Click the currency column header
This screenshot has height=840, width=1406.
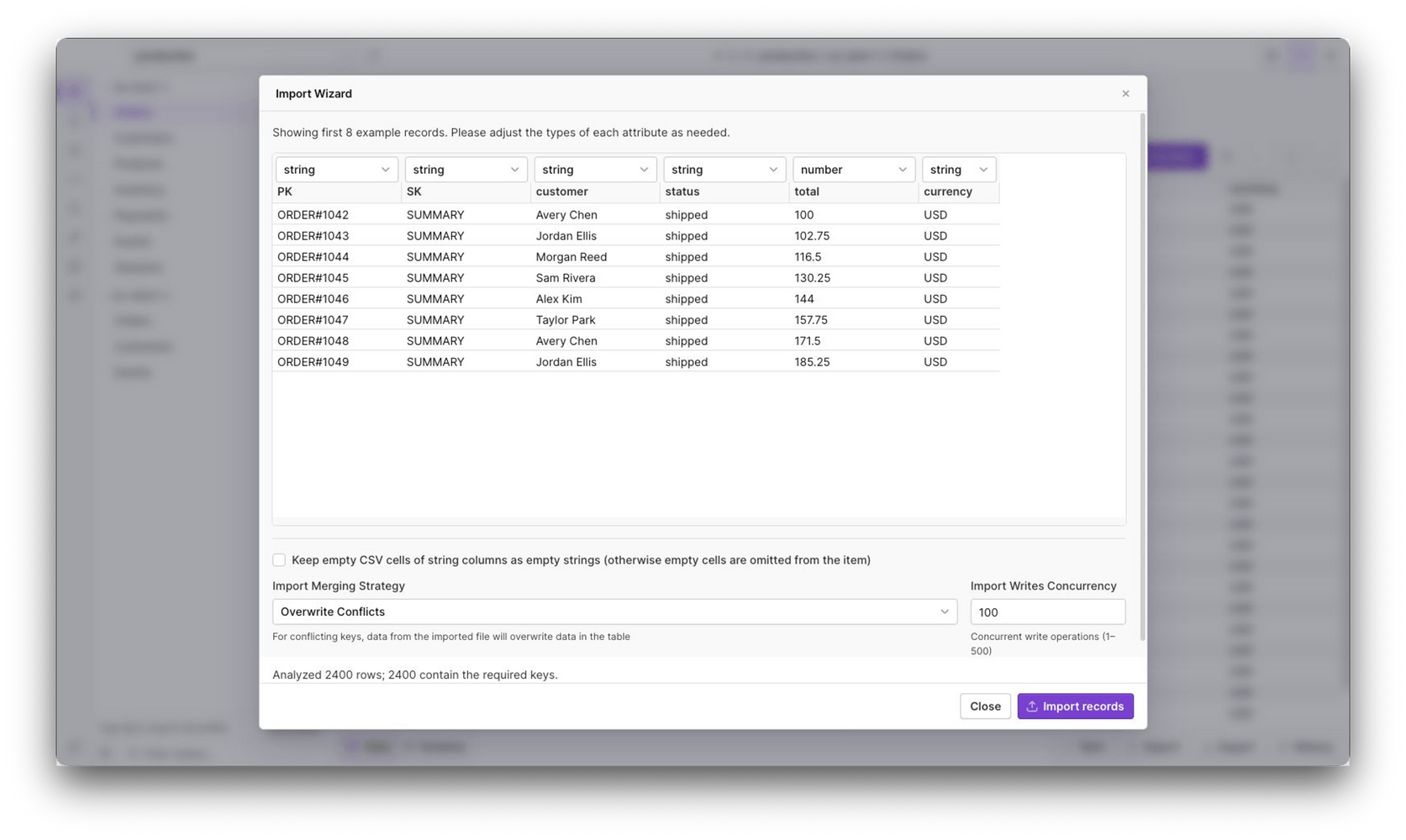click(959, 192)
